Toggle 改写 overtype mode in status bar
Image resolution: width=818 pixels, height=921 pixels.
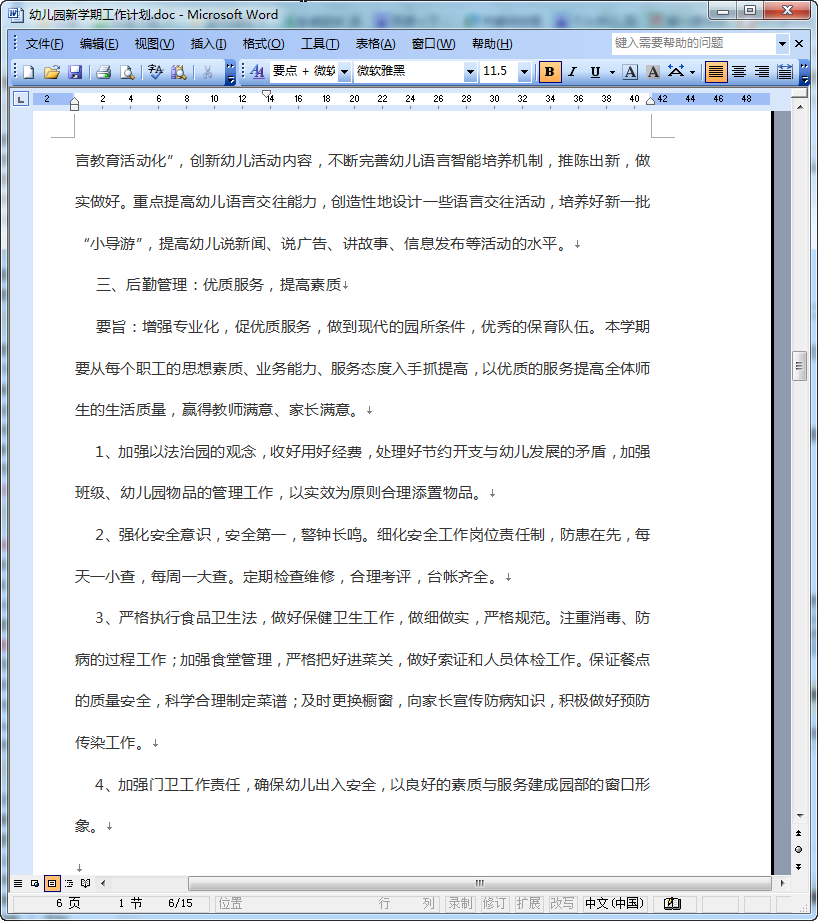pyautogui.click(x=562, y=903)
